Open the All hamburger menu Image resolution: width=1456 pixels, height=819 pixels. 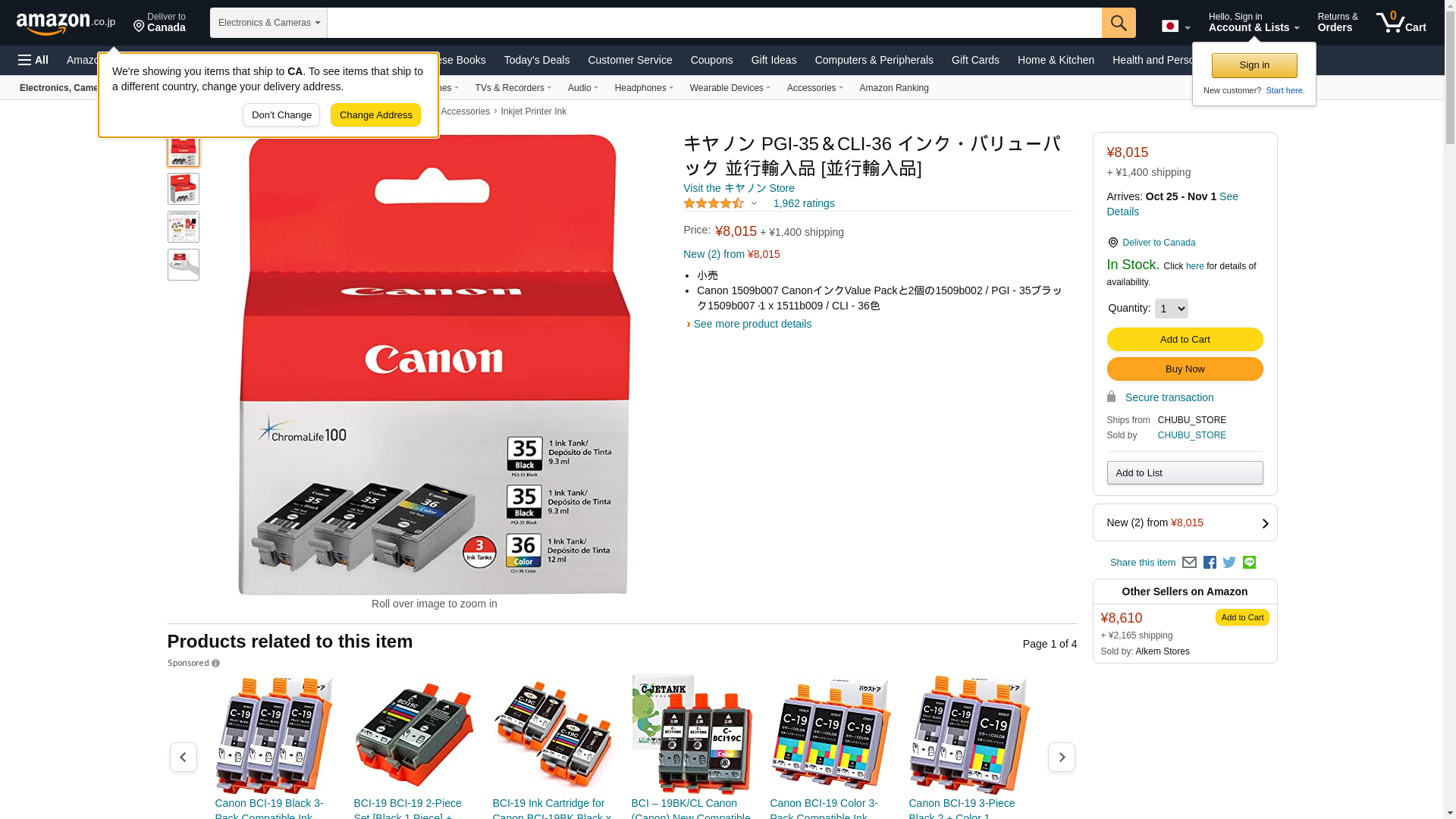coord(33,60)
